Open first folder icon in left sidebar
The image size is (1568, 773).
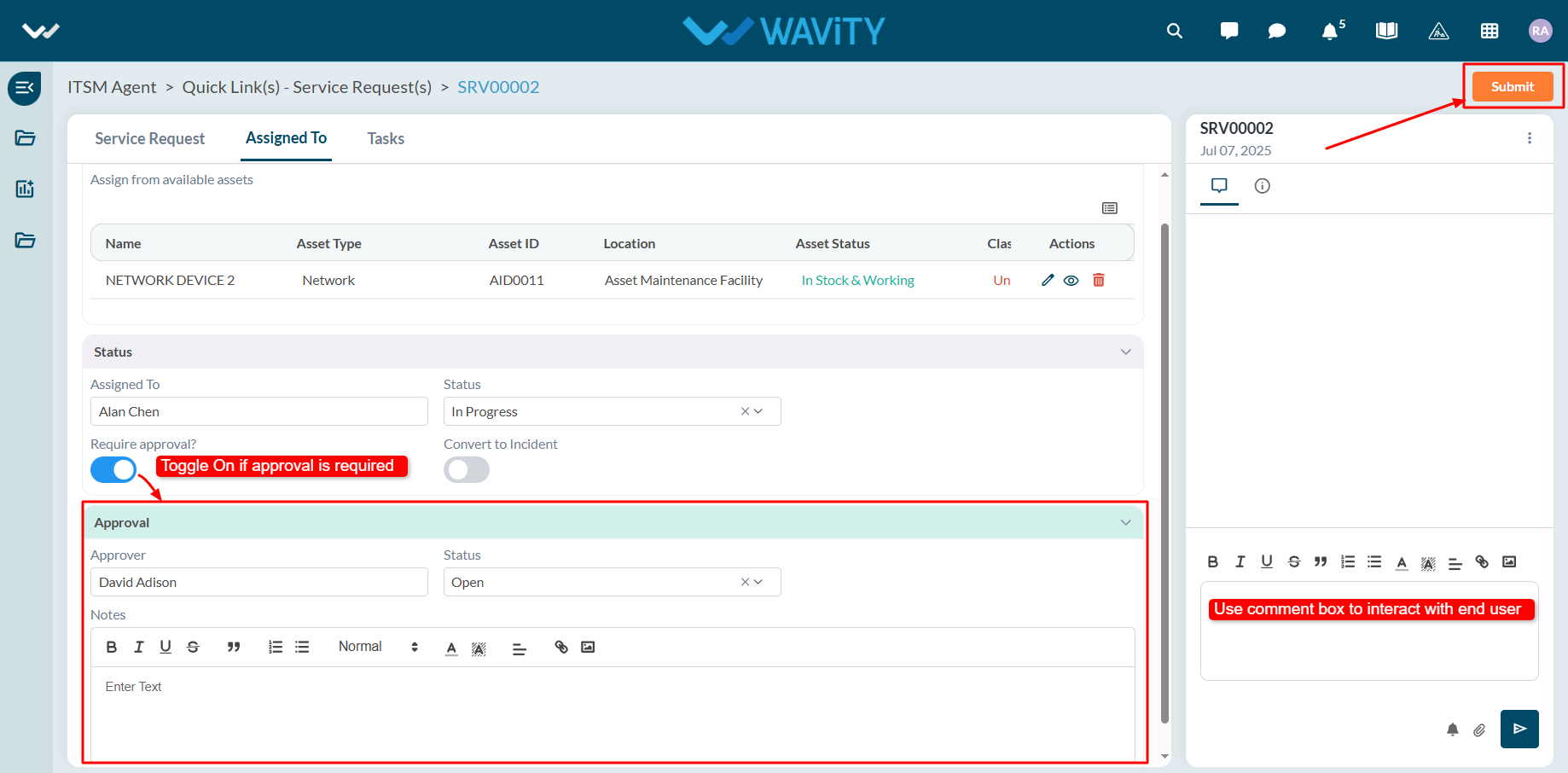click(25, 138)
